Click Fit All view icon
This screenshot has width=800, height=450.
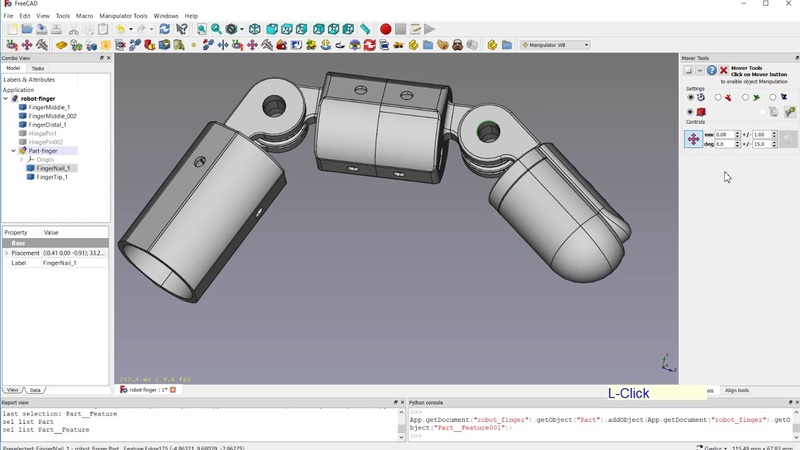pos(202,29)
